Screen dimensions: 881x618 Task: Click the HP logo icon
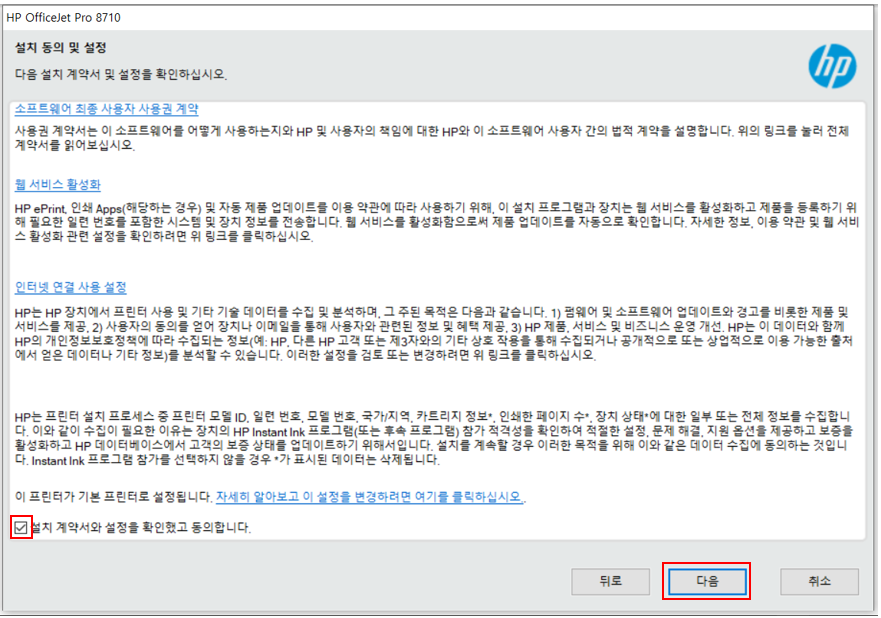coord(832,66)
